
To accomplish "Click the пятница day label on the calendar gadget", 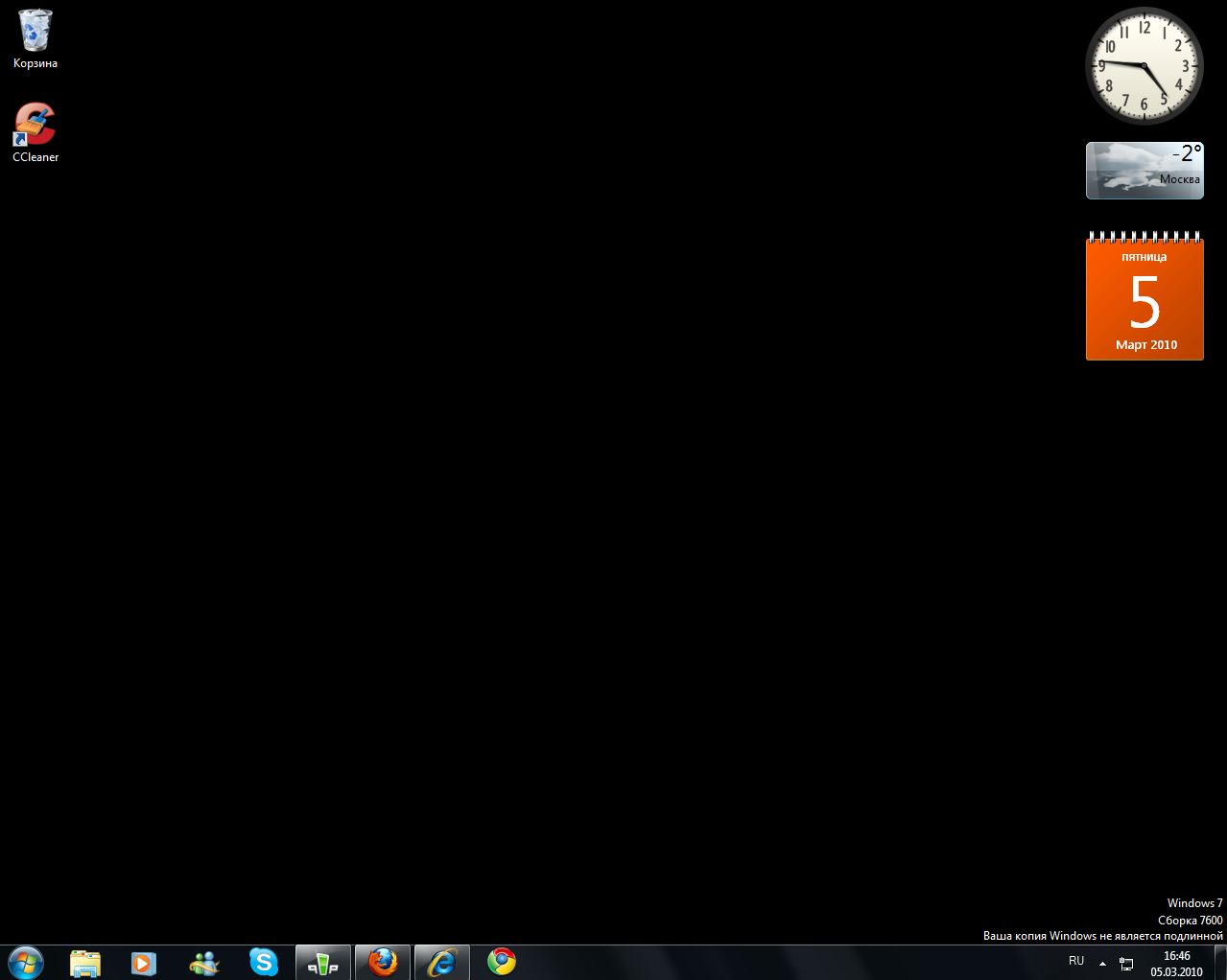I will tap(1144, 257).
